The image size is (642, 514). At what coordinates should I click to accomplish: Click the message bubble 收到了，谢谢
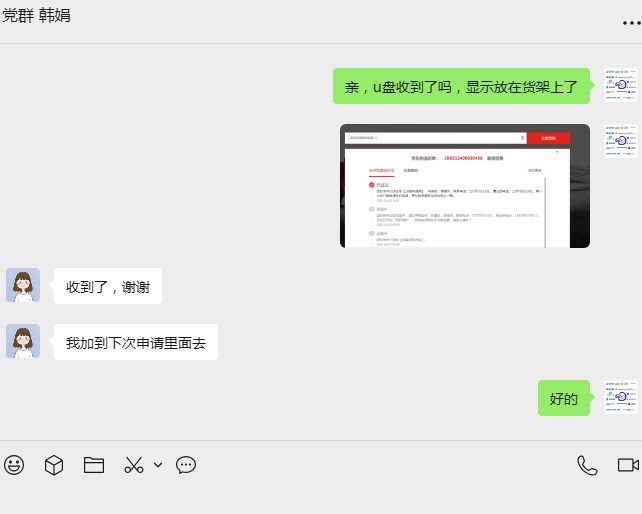click(108, 287)
